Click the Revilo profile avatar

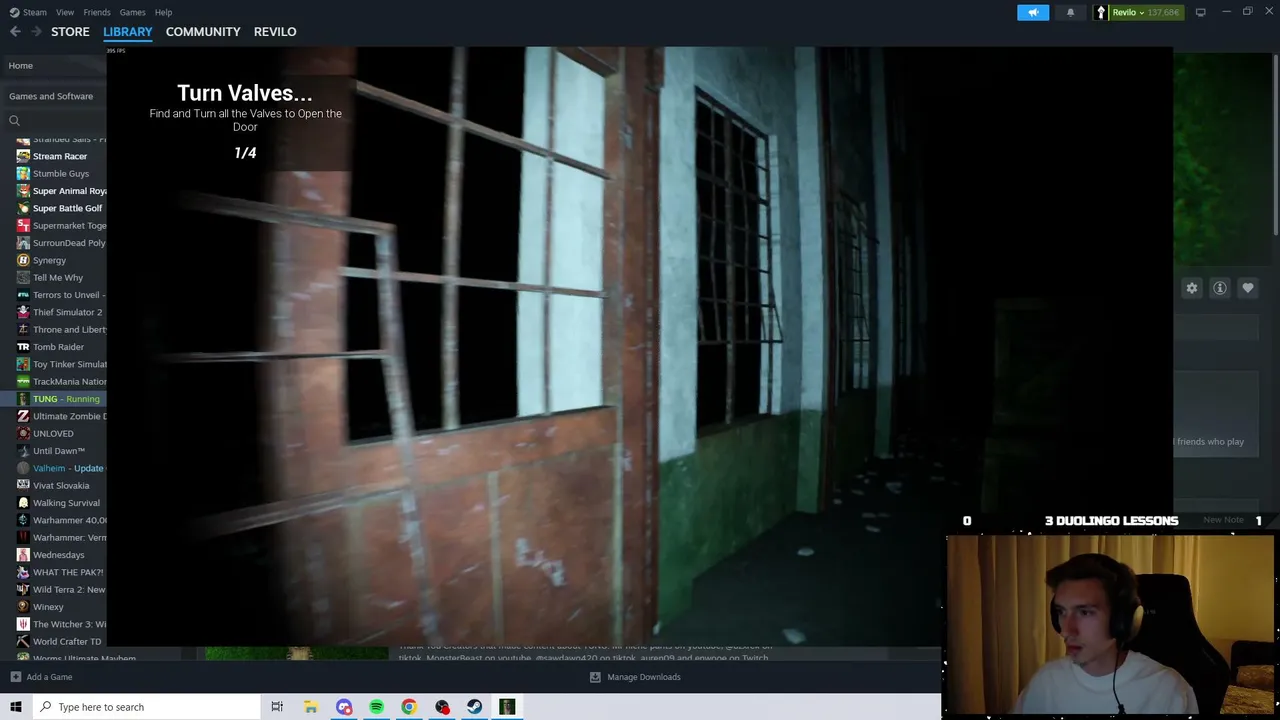tap(1101, 12)
